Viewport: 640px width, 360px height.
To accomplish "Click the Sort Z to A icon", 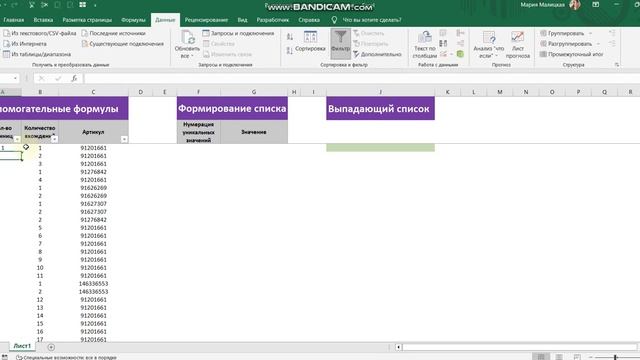I will pyautogui.click(x=290, y=50).
